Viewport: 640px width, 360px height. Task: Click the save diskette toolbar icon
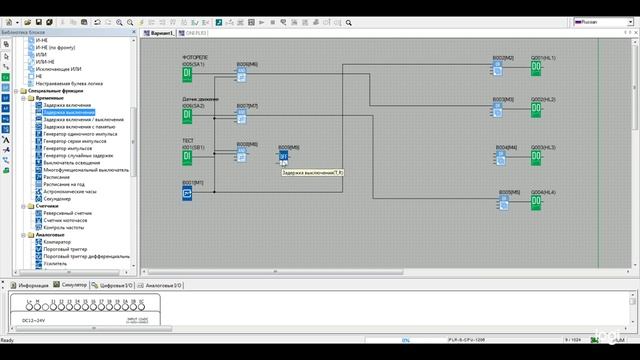point(38,22)
